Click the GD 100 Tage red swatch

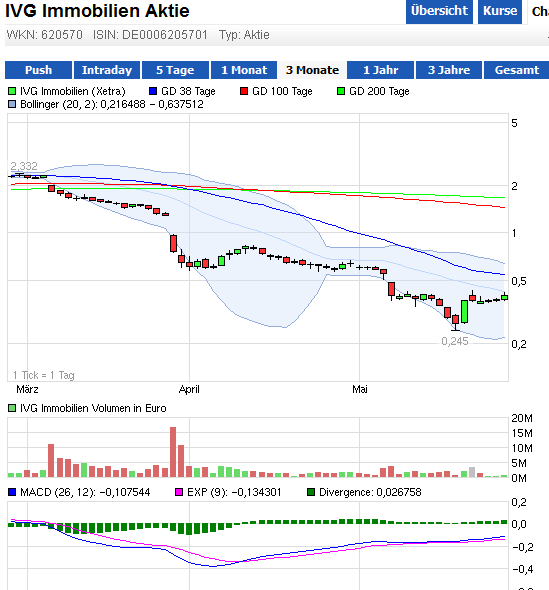[x=244, y=91]
